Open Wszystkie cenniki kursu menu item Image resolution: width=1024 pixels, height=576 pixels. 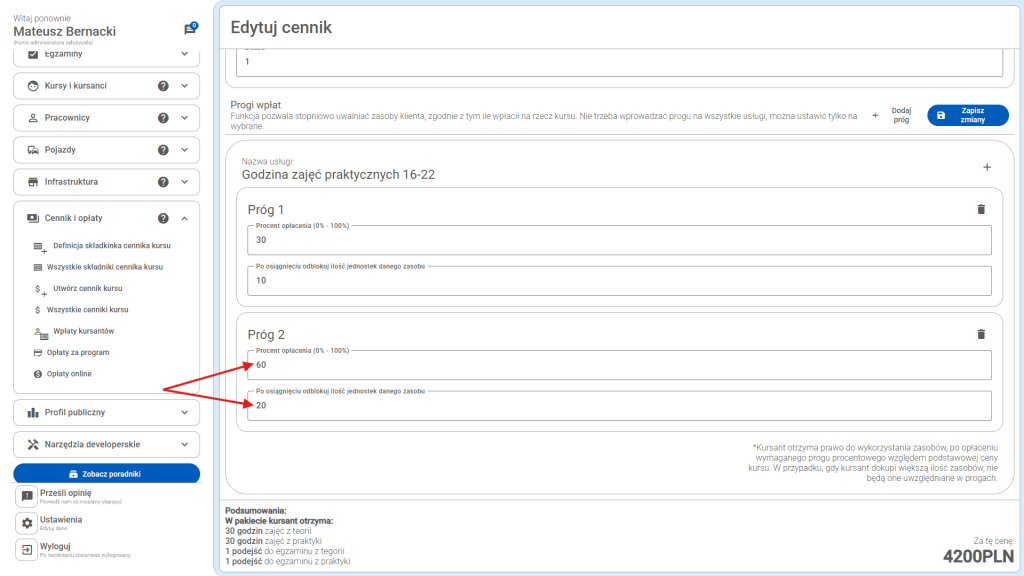point(89,310)
